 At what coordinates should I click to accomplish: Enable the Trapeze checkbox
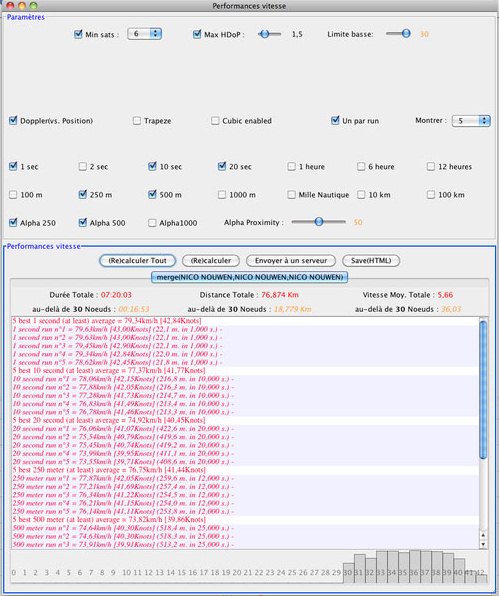coord(137,120)
